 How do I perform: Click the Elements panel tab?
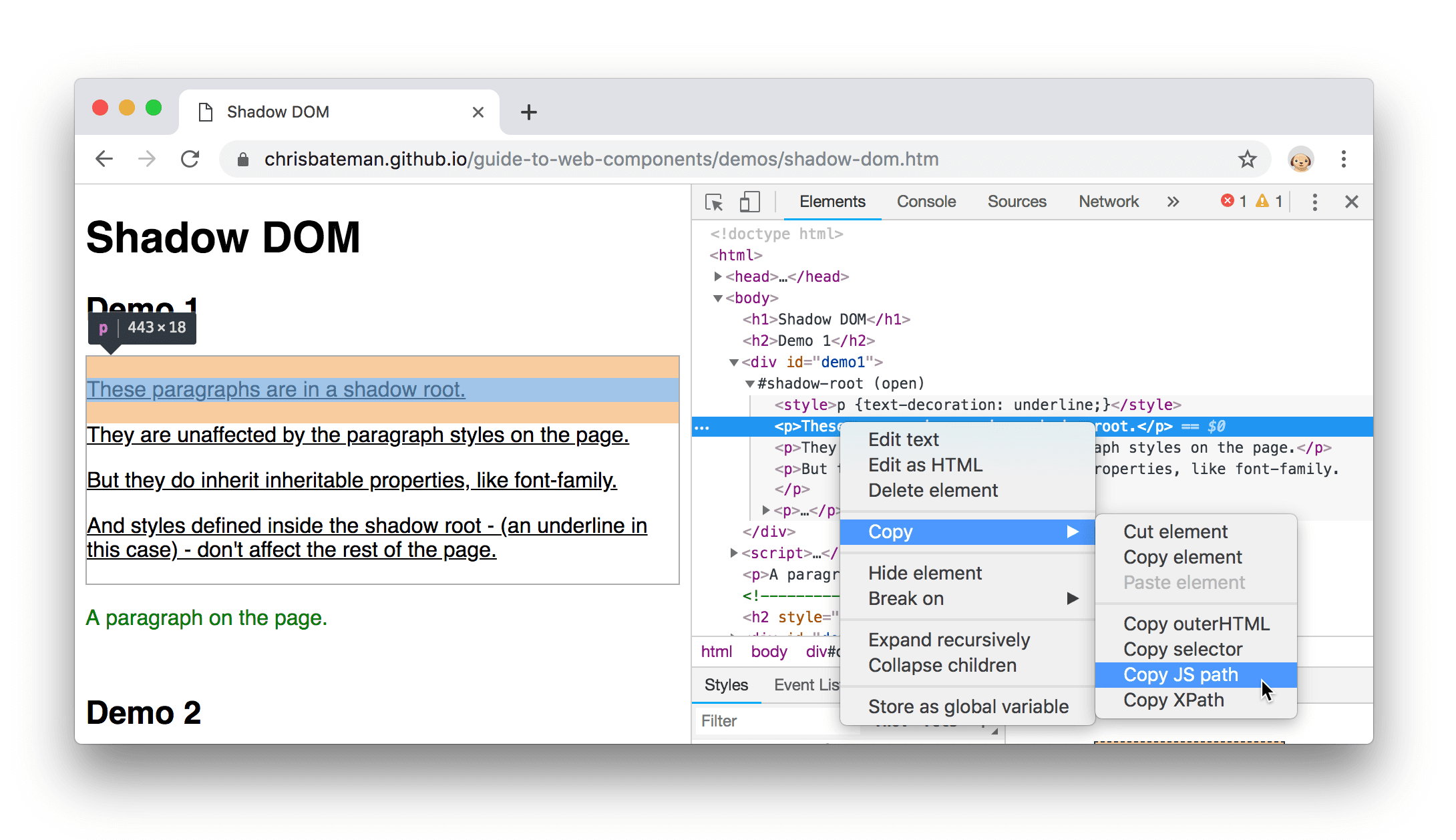tap(833, 201)
